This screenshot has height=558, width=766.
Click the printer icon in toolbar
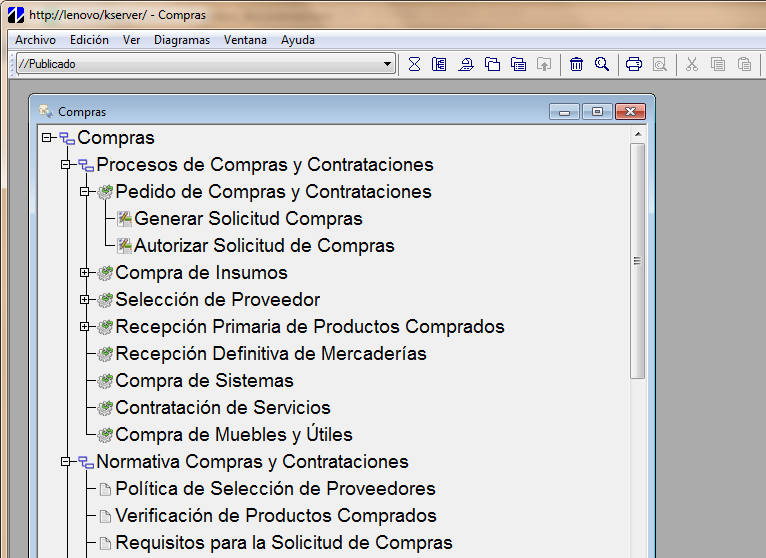coord(634,64)
